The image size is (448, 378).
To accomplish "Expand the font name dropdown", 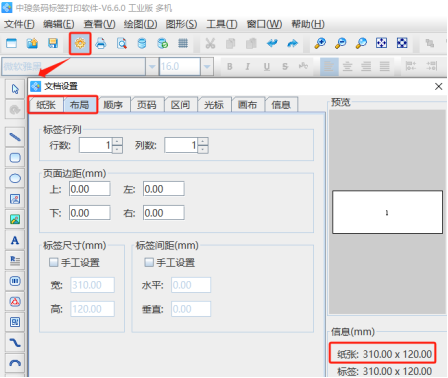I will [152, 66].
